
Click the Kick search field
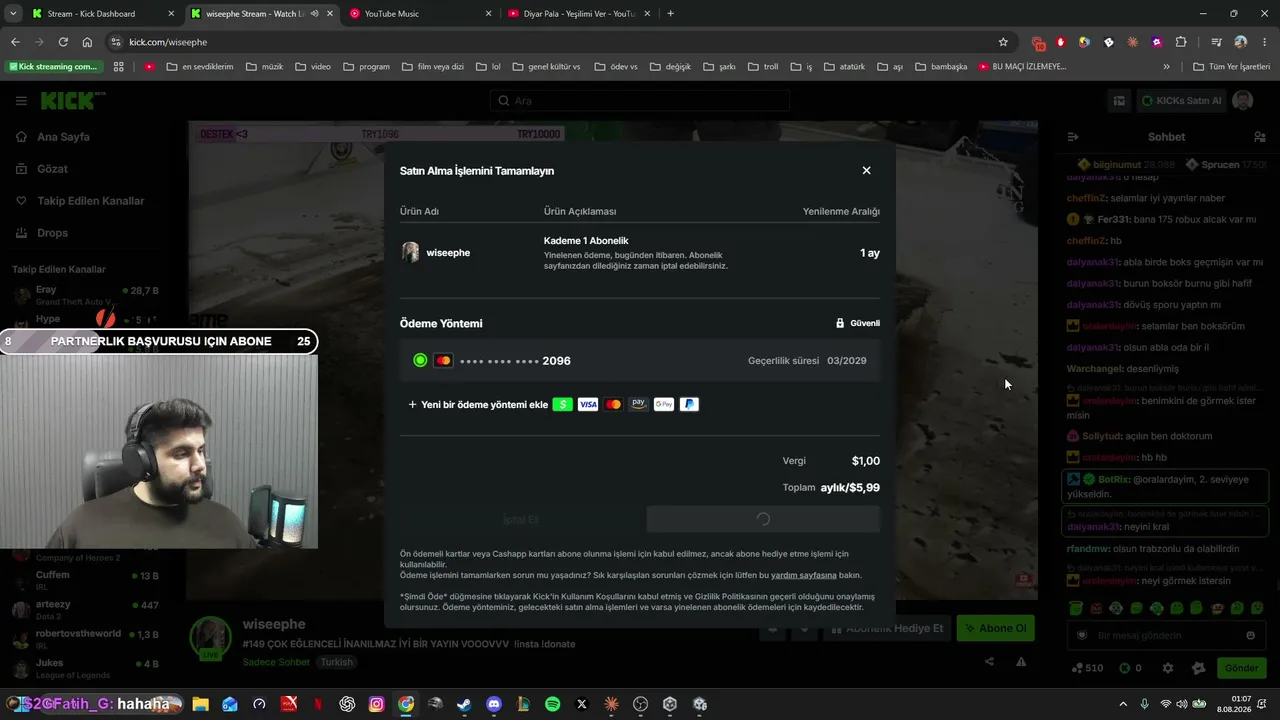[640, 101]
